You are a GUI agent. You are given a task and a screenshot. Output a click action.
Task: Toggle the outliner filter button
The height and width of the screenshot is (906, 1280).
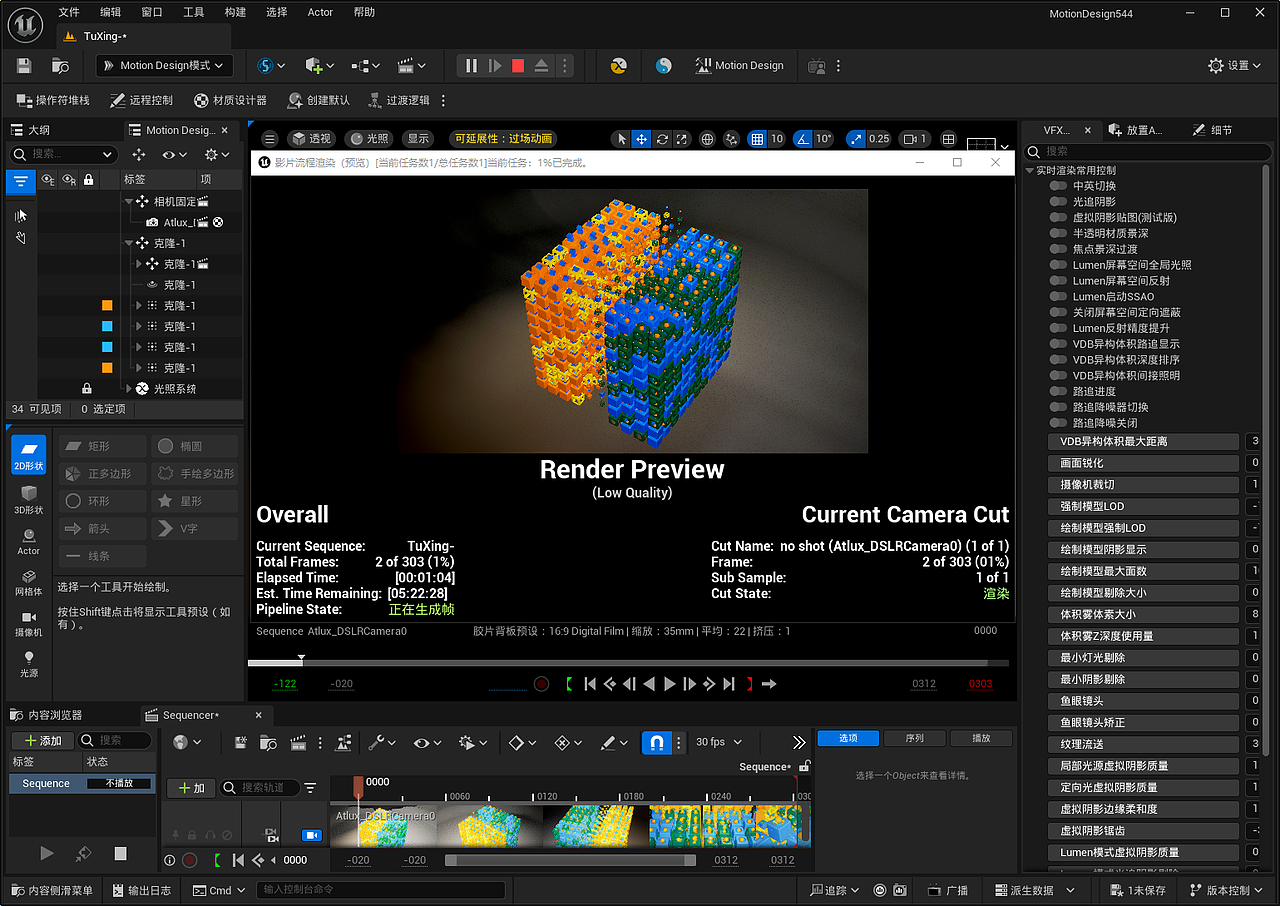coord(20,181)
